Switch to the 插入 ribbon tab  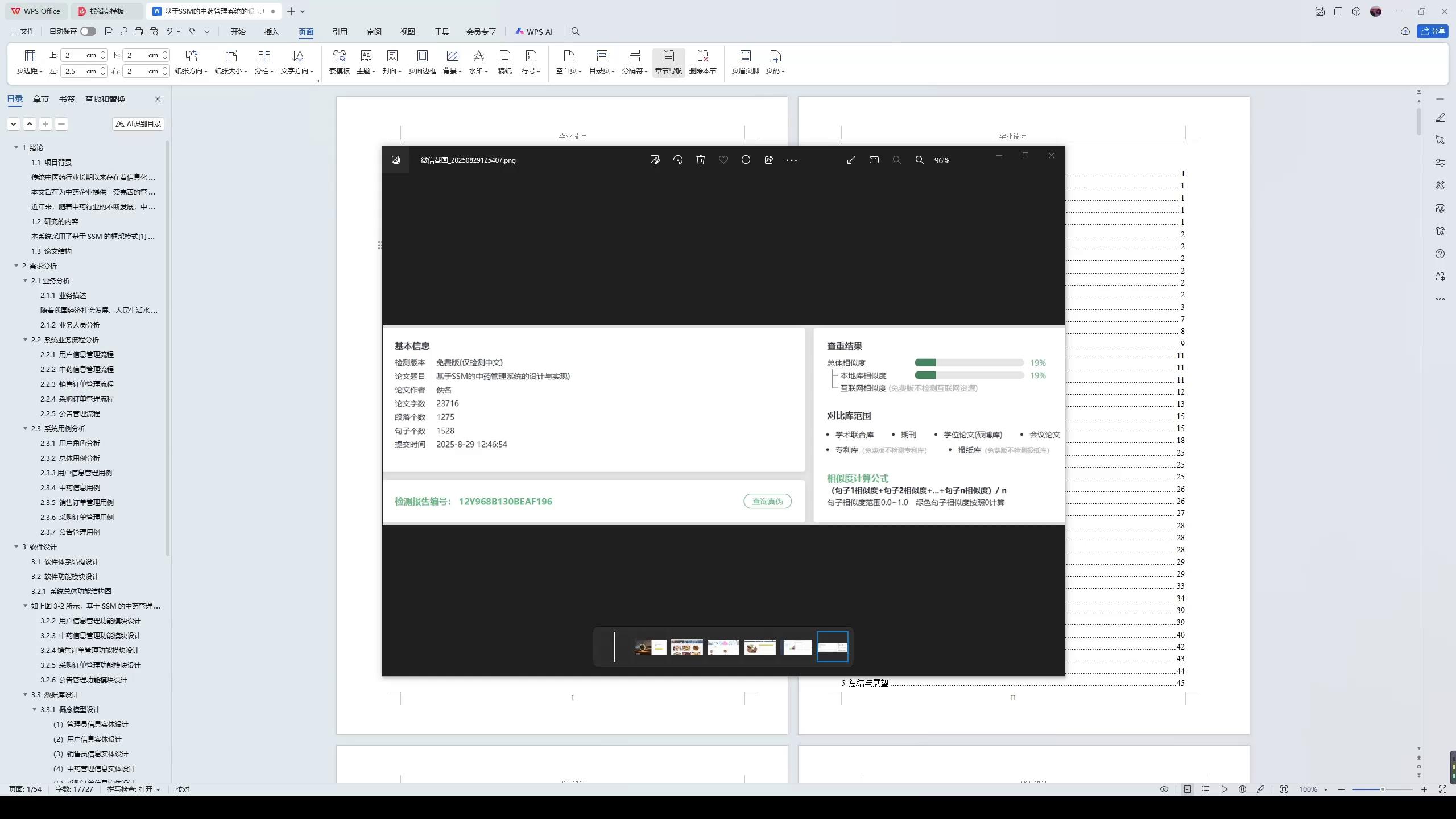pyautogui.click(x=271, y=31)
